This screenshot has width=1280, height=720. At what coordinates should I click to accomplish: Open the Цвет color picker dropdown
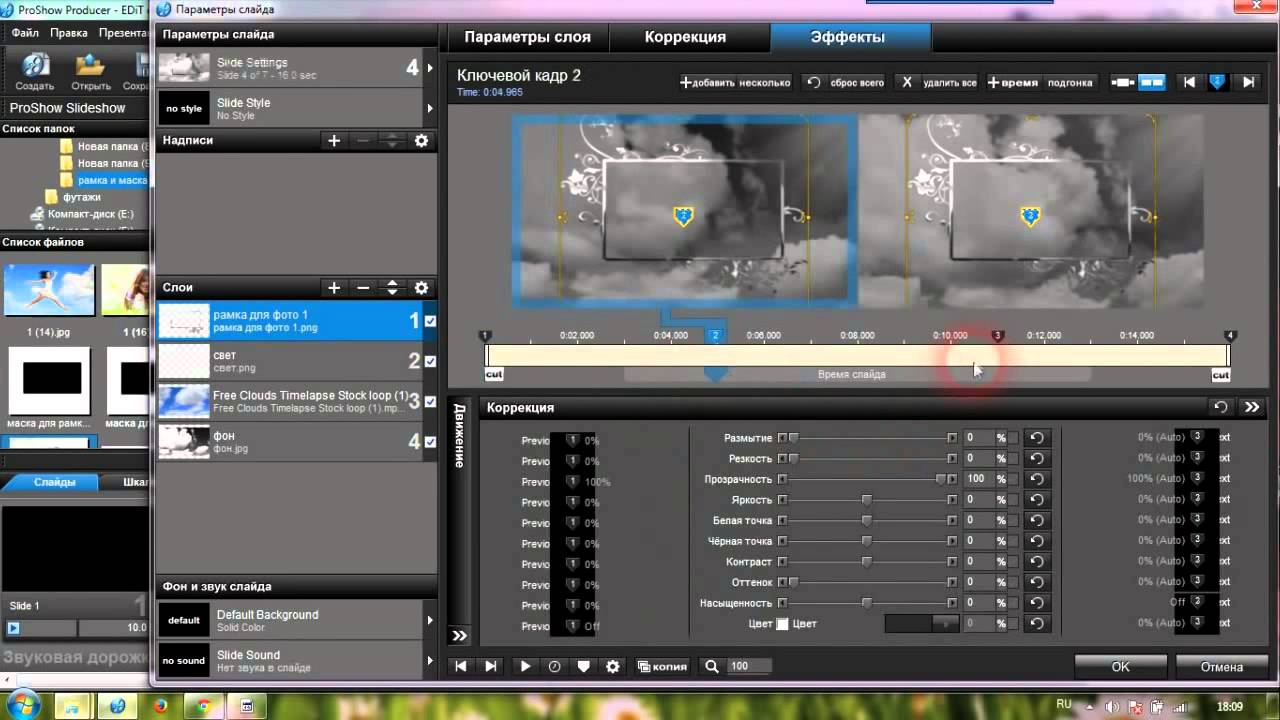[946, 624]
